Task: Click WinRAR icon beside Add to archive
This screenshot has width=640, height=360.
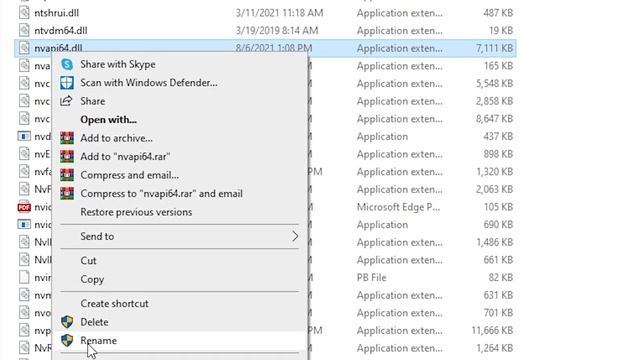Action: pos(67,138)
